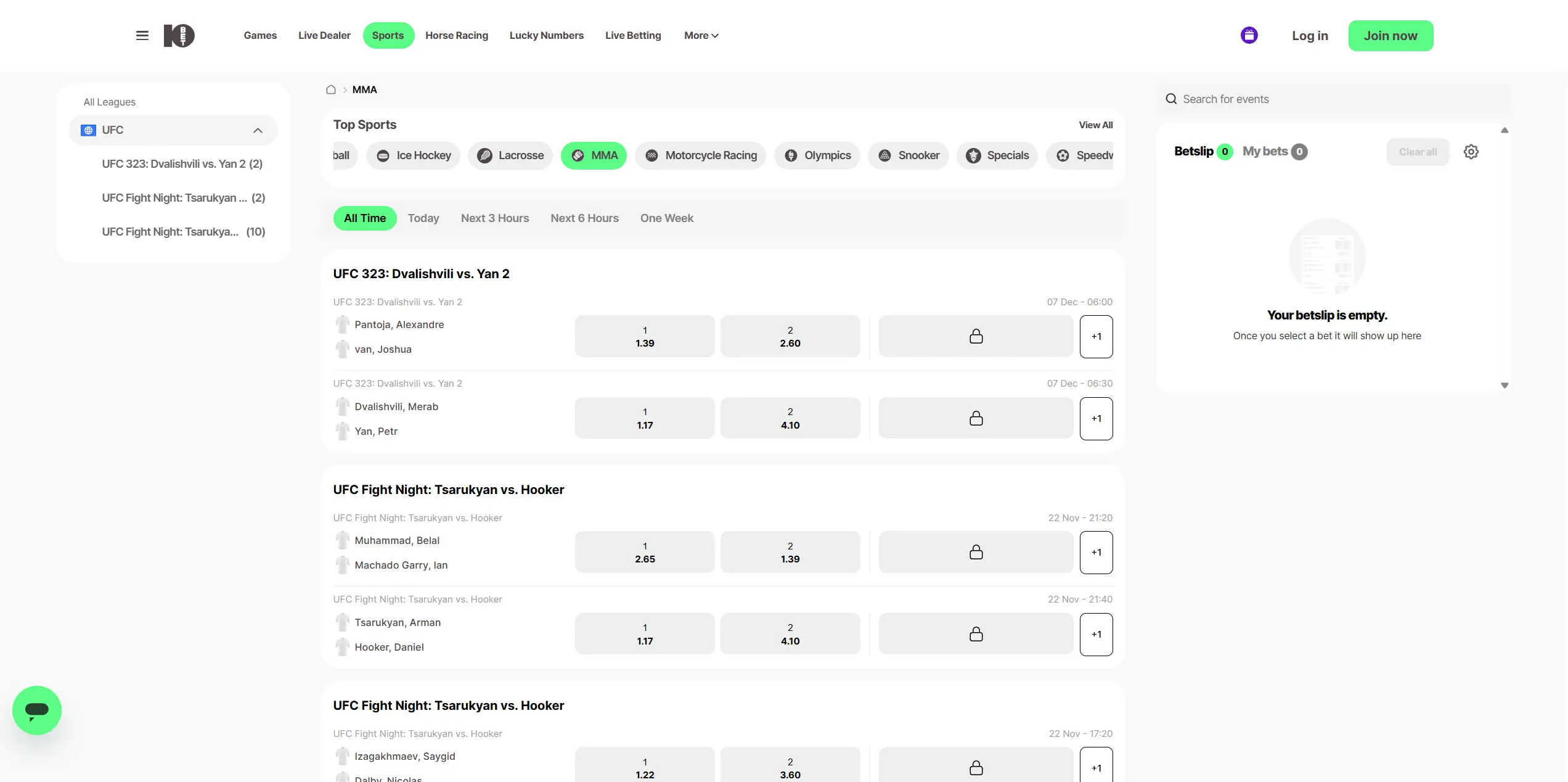Open the live chat bubble
This screenshot has width=1568, height=782.
(37, 710)
